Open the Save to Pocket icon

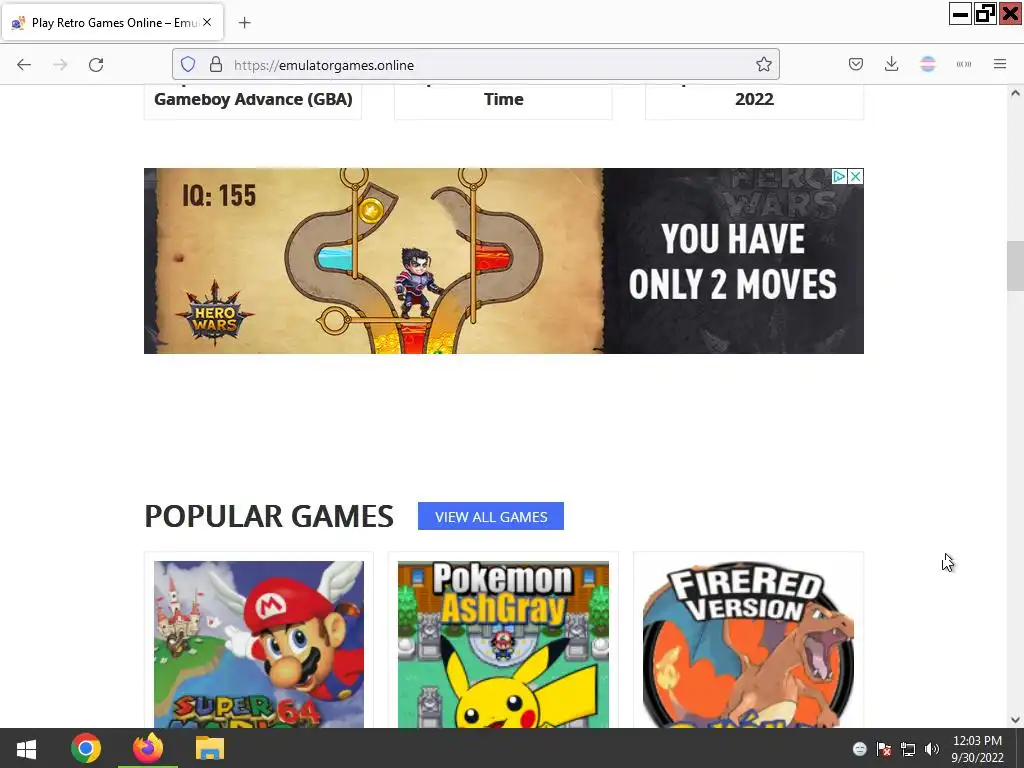[856, 65]
